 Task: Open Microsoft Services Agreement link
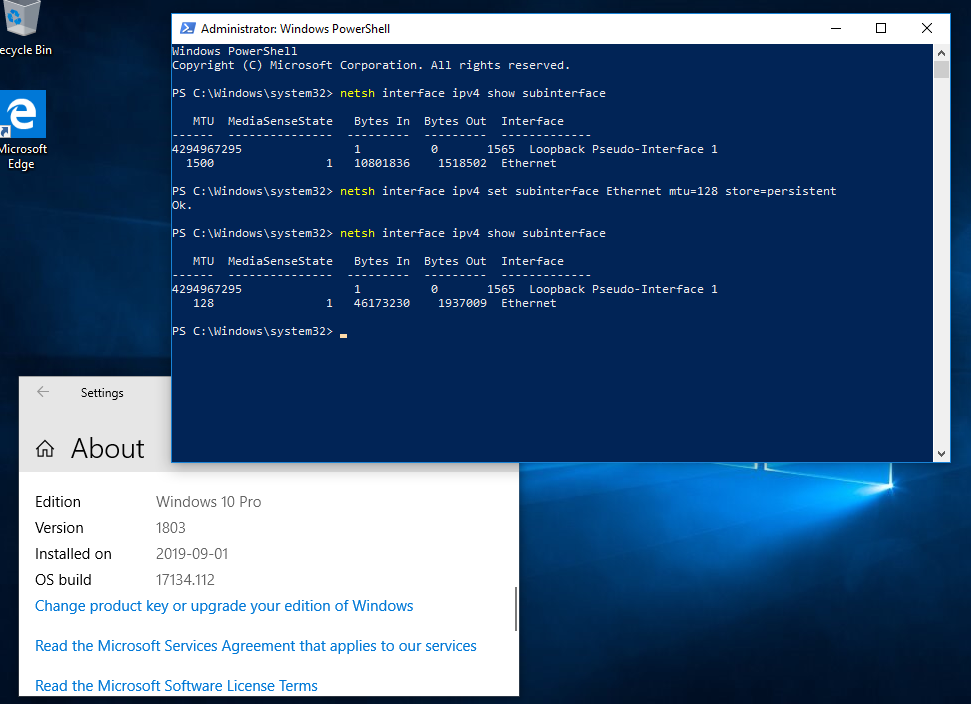click(256, 646)
